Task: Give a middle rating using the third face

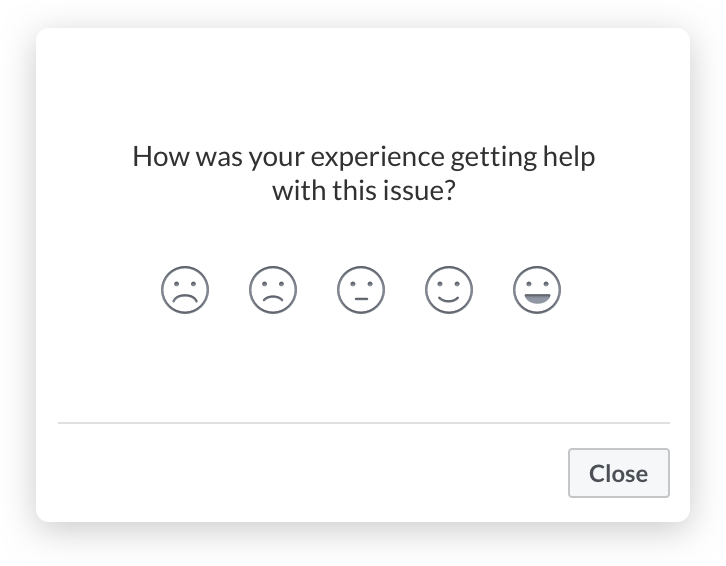Action: (361, 290)
